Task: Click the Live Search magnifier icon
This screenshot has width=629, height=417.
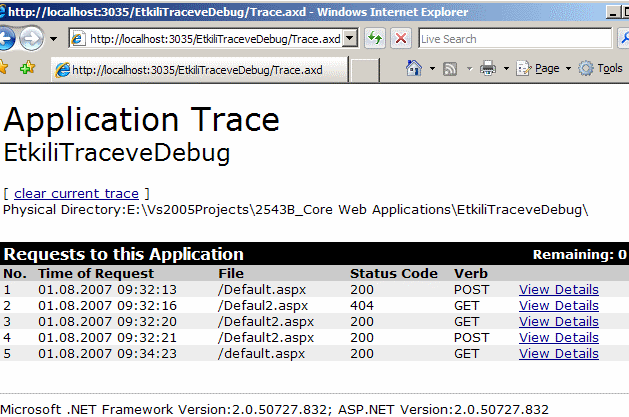Action: click(619, 39)
